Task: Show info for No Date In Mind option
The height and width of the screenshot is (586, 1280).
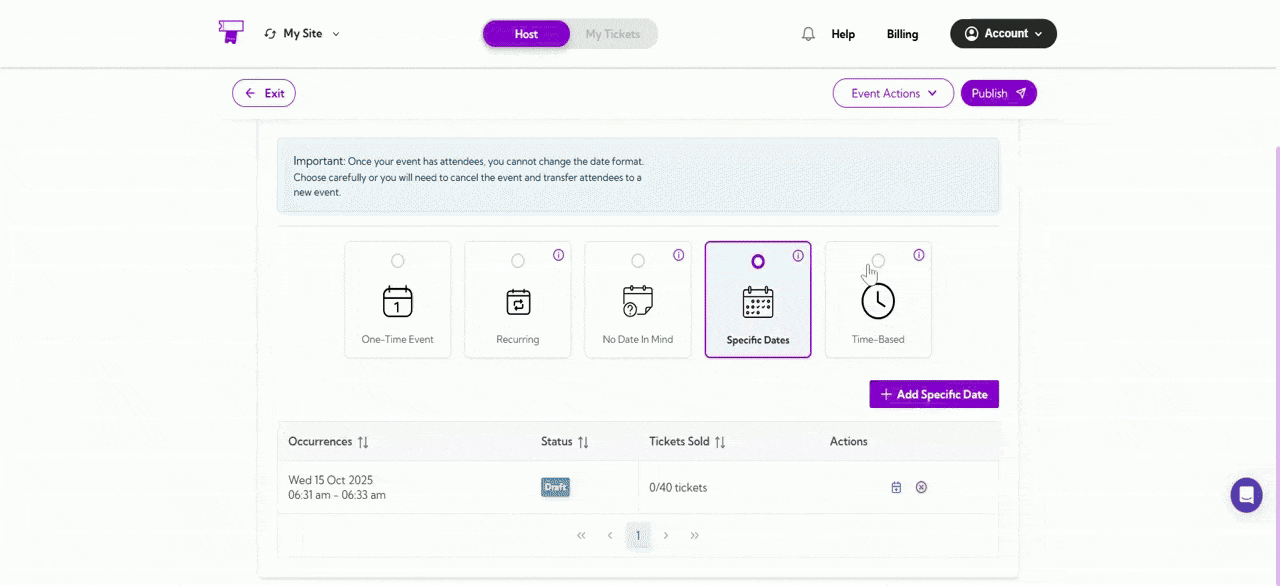Action: (x=678, y=255)
